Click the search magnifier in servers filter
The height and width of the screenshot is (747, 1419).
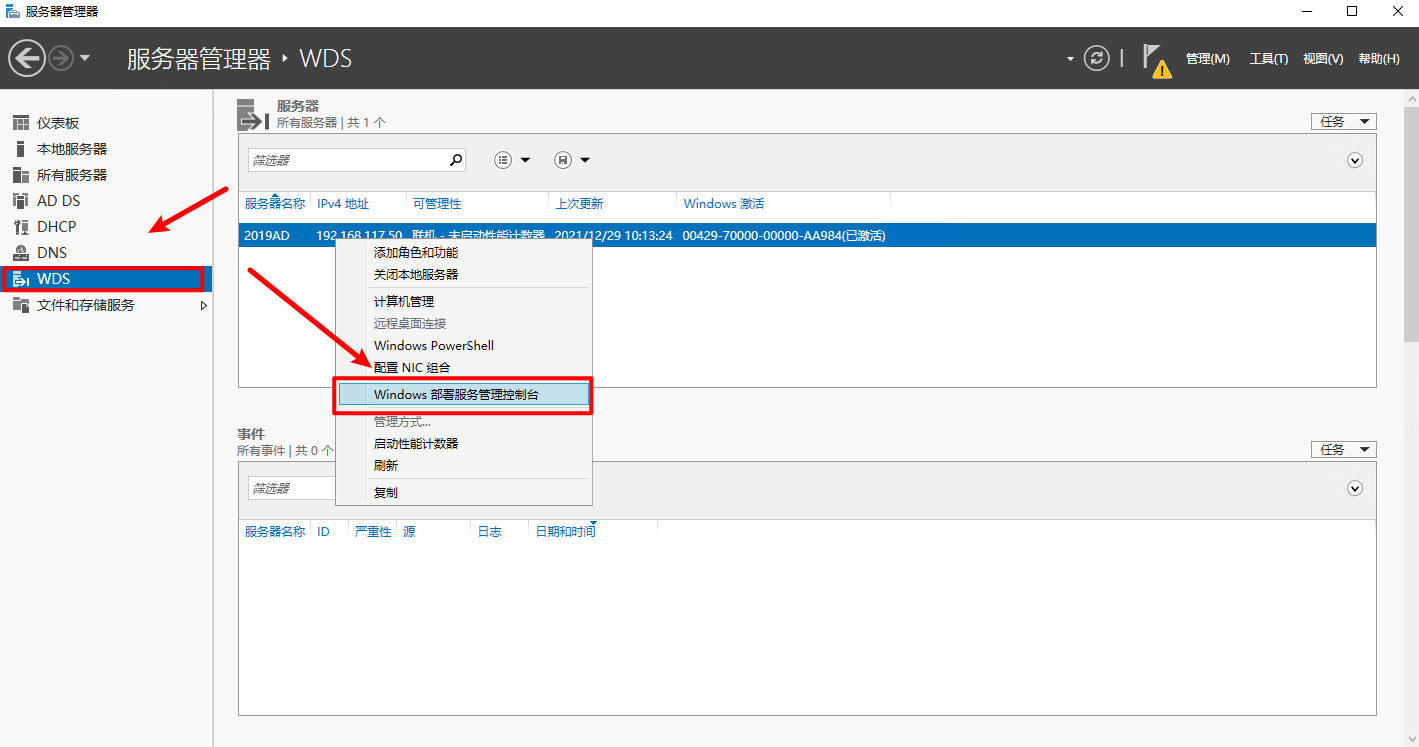pyautogui.click(x=456, y=160)
